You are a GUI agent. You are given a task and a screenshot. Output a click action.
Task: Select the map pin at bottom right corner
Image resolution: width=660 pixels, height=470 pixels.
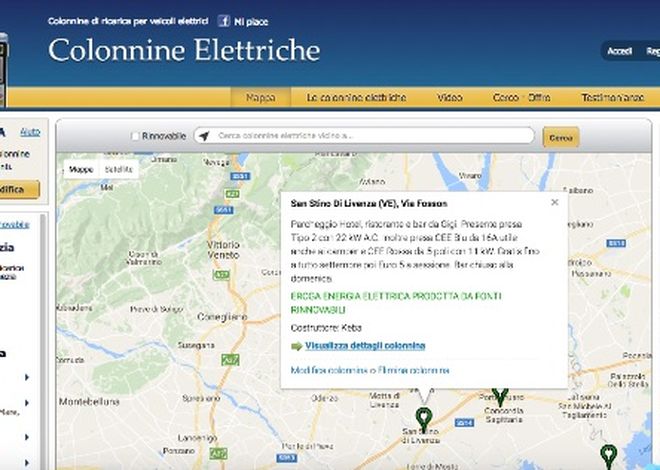coord(609,456)
